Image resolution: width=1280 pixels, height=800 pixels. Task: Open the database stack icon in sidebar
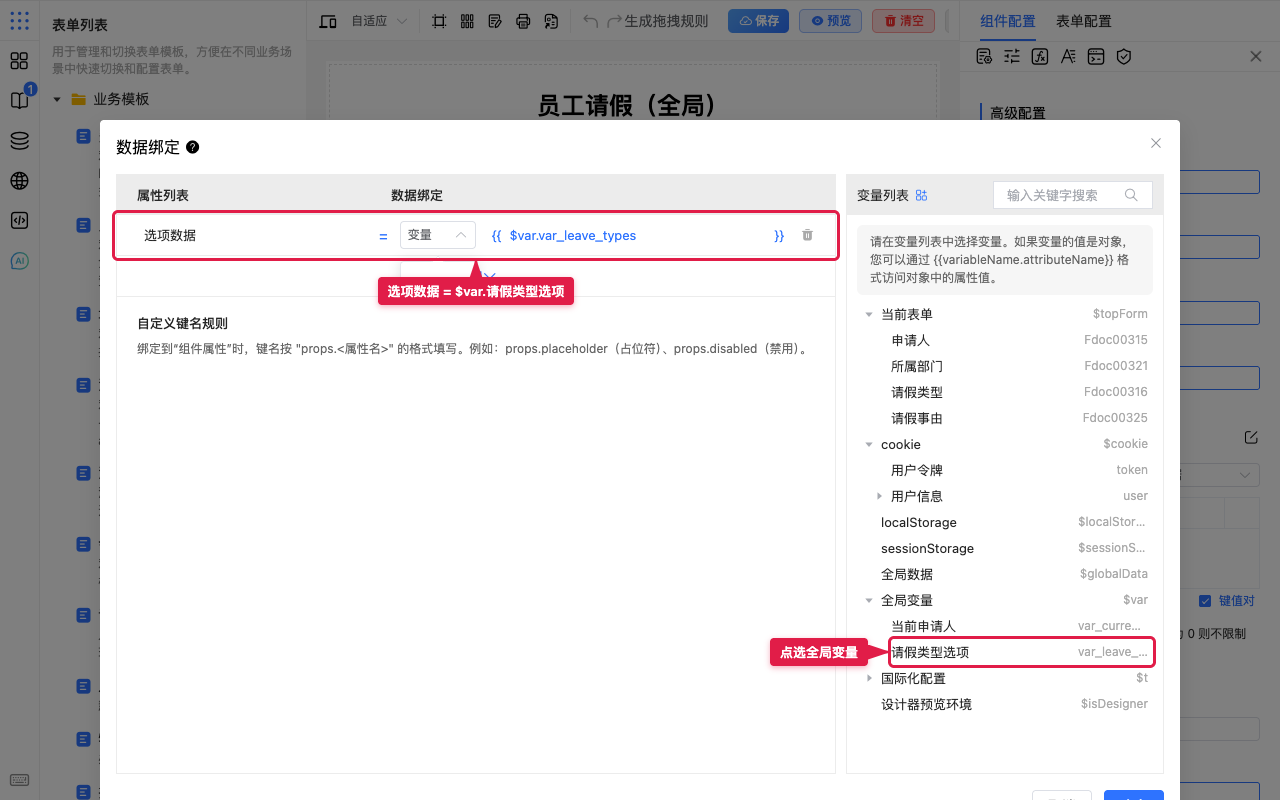19,141
